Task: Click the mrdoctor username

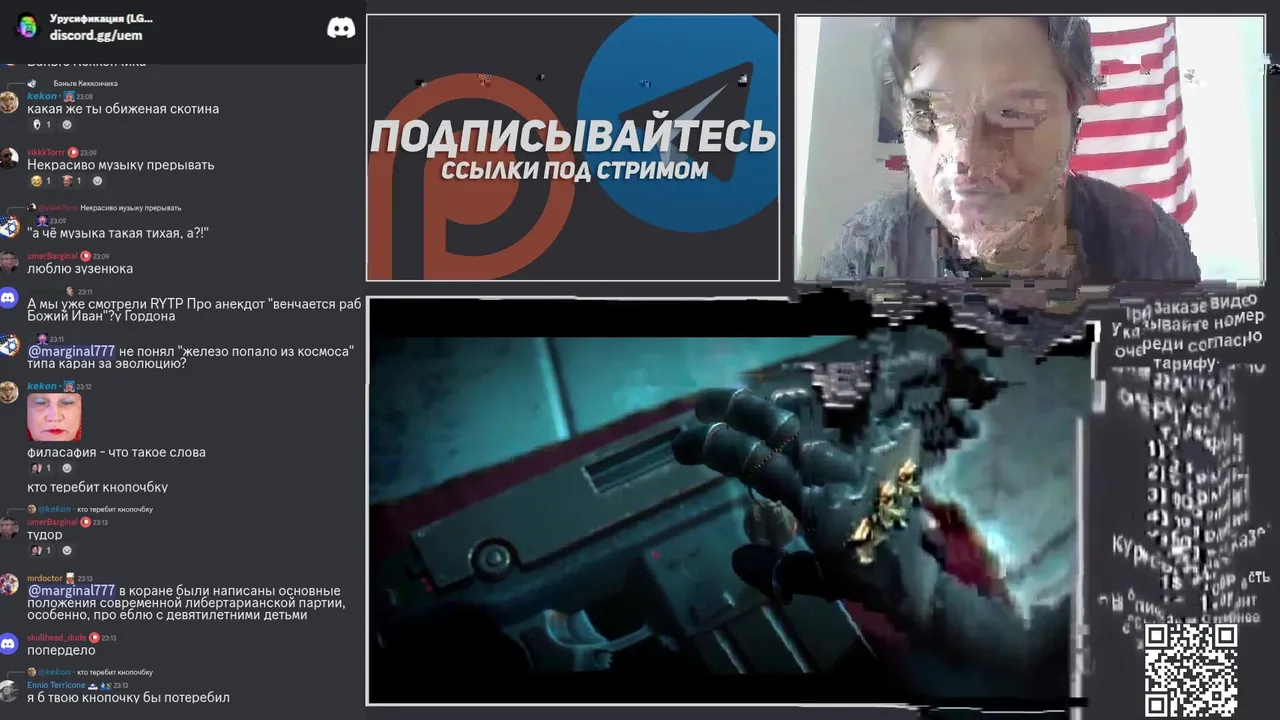Action: pos(44,578)
